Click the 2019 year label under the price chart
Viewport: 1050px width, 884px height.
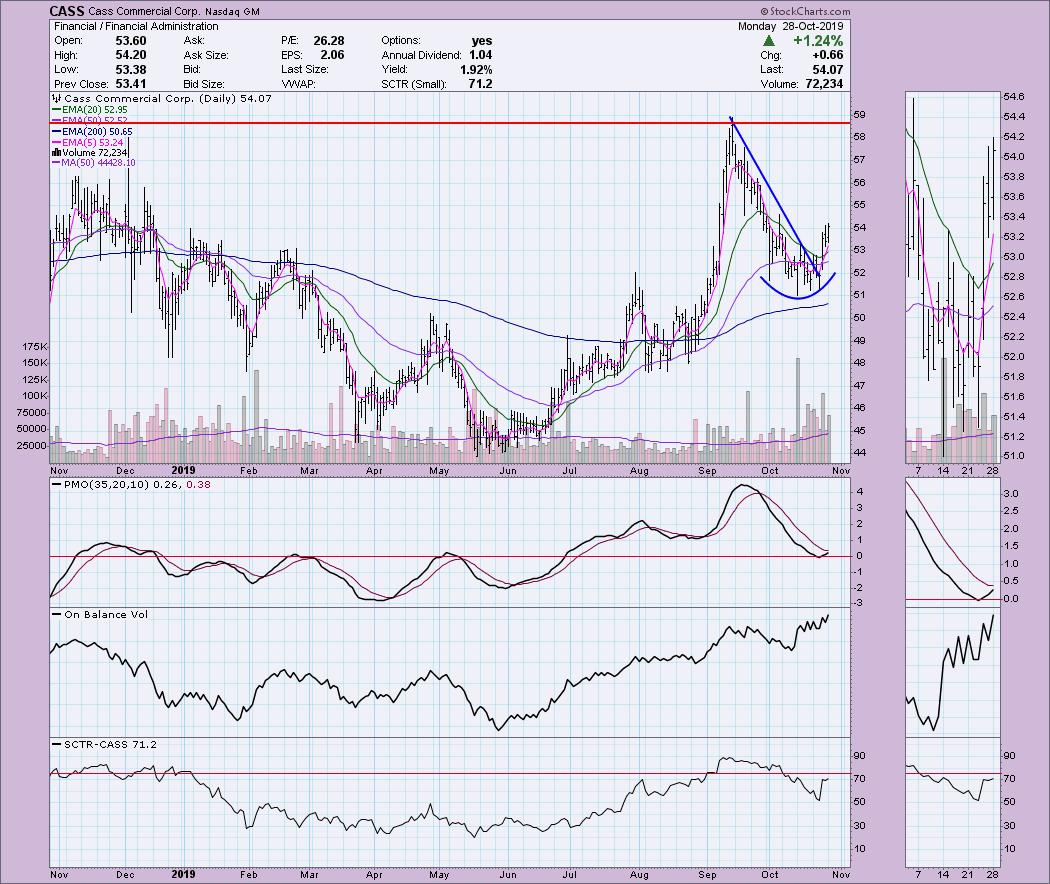pos(183,470)
